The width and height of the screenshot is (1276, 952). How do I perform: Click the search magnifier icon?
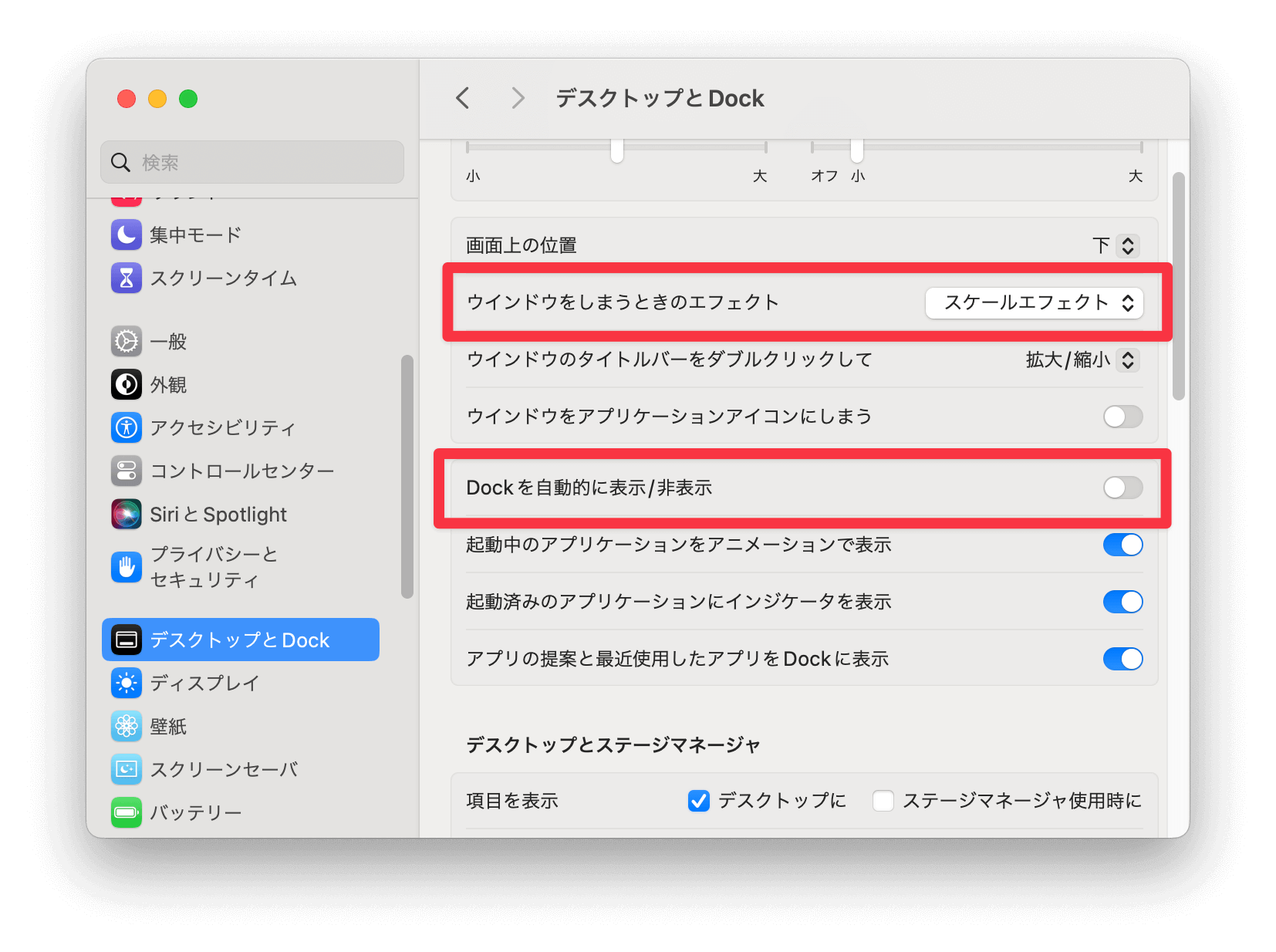[x=120, y=162]
